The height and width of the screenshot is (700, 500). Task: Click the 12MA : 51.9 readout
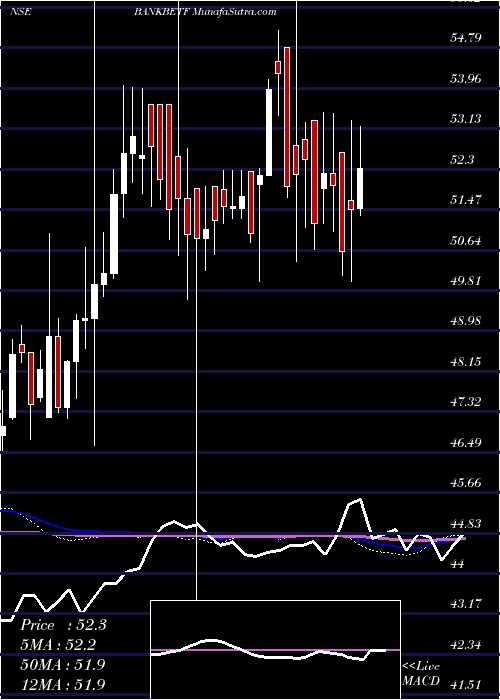coord(63,684)
